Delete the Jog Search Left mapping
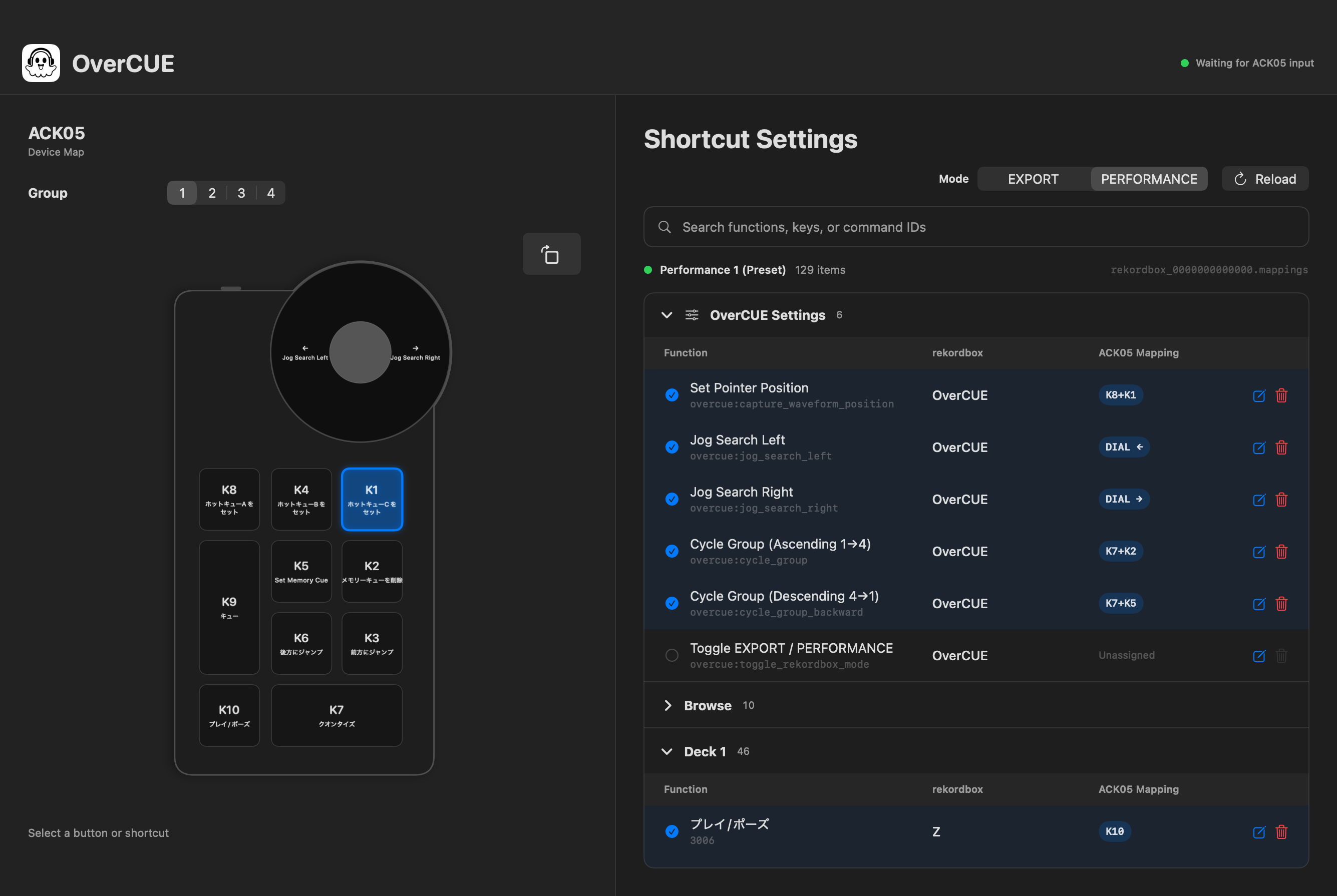This screenshot has height=896, width=1337. click(1281, 447)
